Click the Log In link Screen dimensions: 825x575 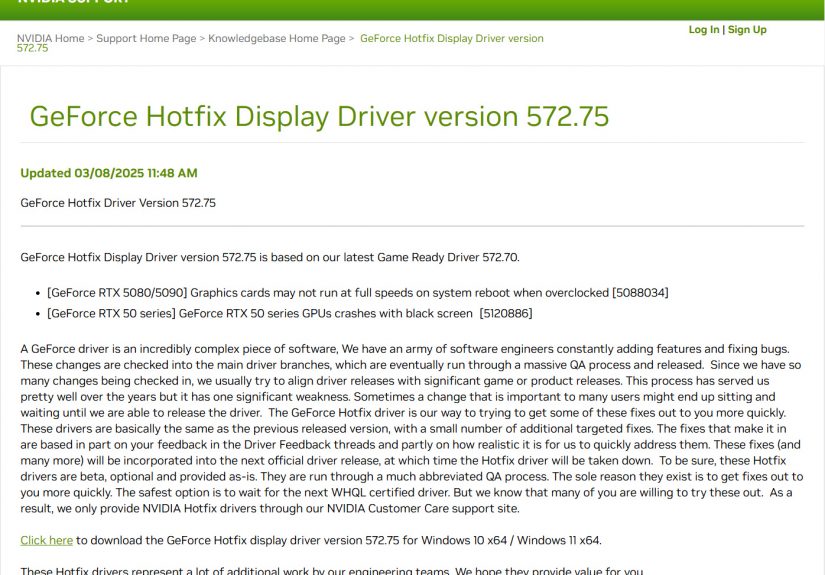click(704, 29)
